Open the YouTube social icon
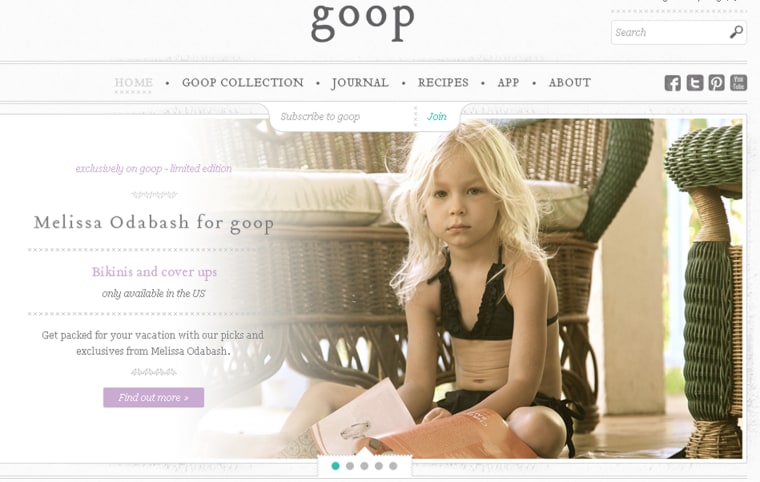 (x=739, y=83)
